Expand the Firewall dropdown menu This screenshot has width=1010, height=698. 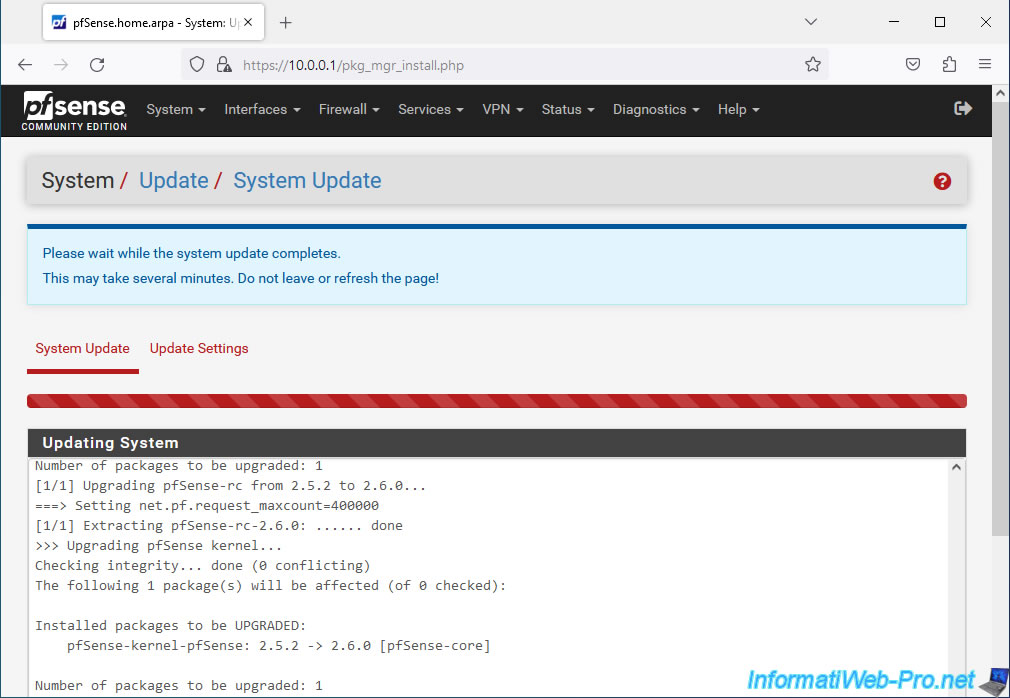349,109
